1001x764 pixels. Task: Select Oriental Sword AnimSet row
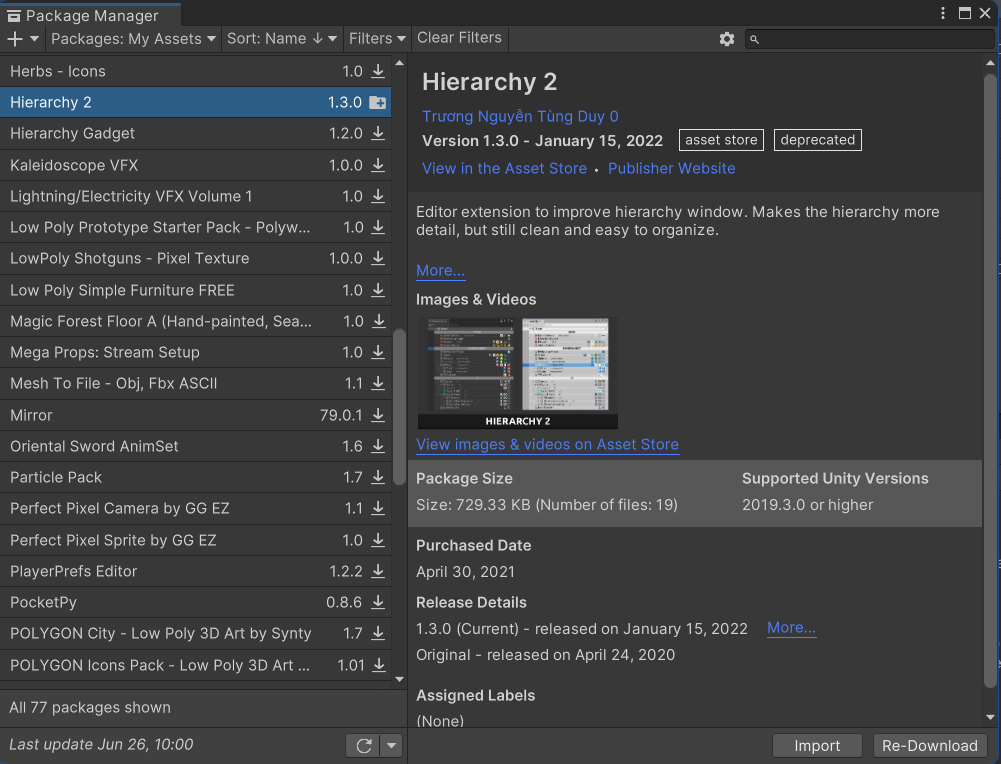195,446
